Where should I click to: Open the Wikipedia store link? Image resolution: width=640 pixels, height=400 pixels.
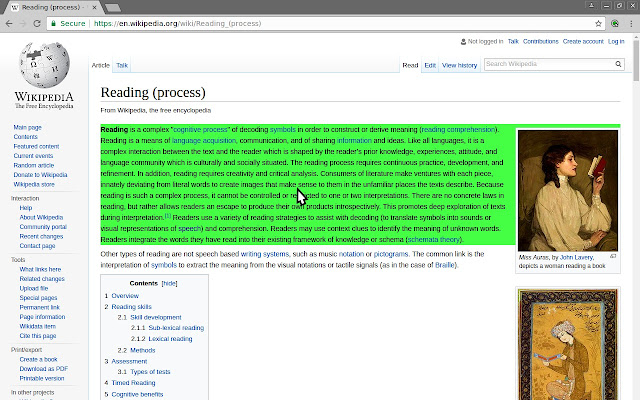[x=34, y=184]
